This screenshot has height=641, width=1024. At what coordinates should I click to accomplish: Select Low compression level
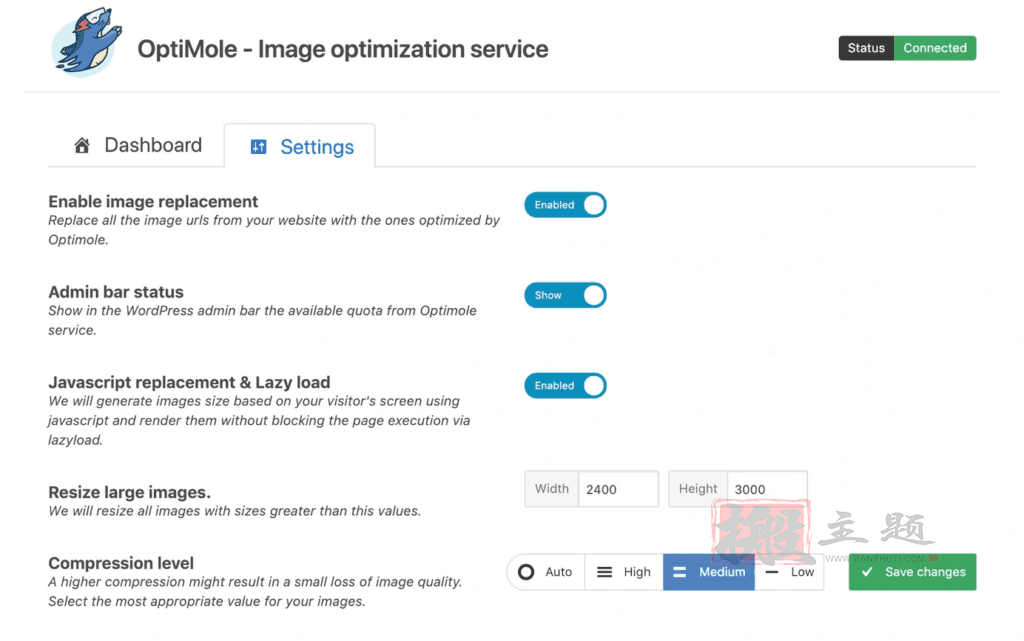(790, 572)
